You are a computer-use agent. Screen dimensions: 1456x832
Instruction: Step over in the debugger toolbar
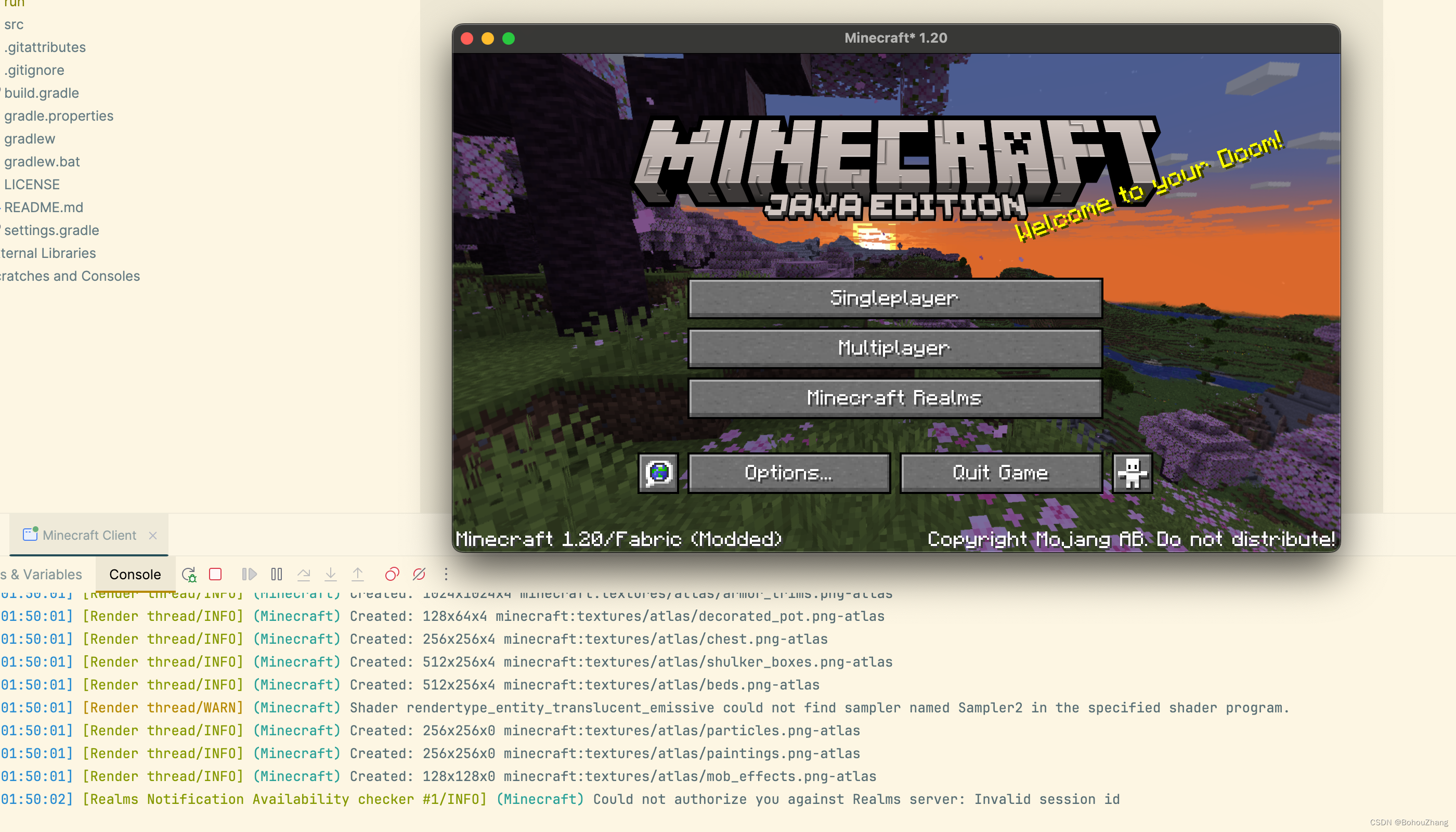tap(304, 574)
